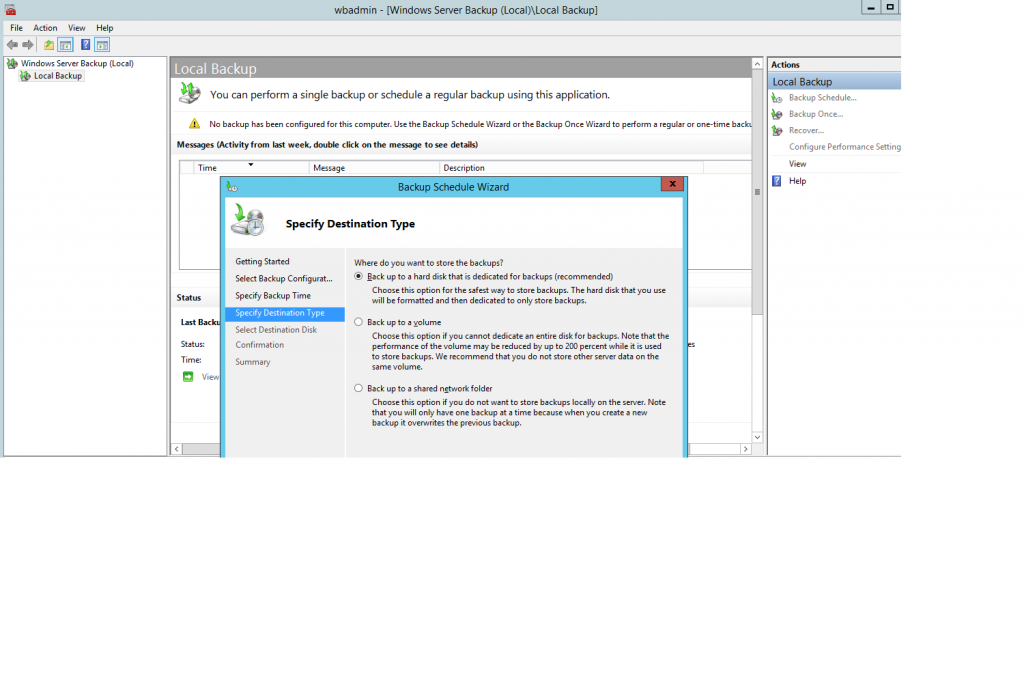Click the Message column header
Viewport: 1024px width, 683px height.
point(374,168)
